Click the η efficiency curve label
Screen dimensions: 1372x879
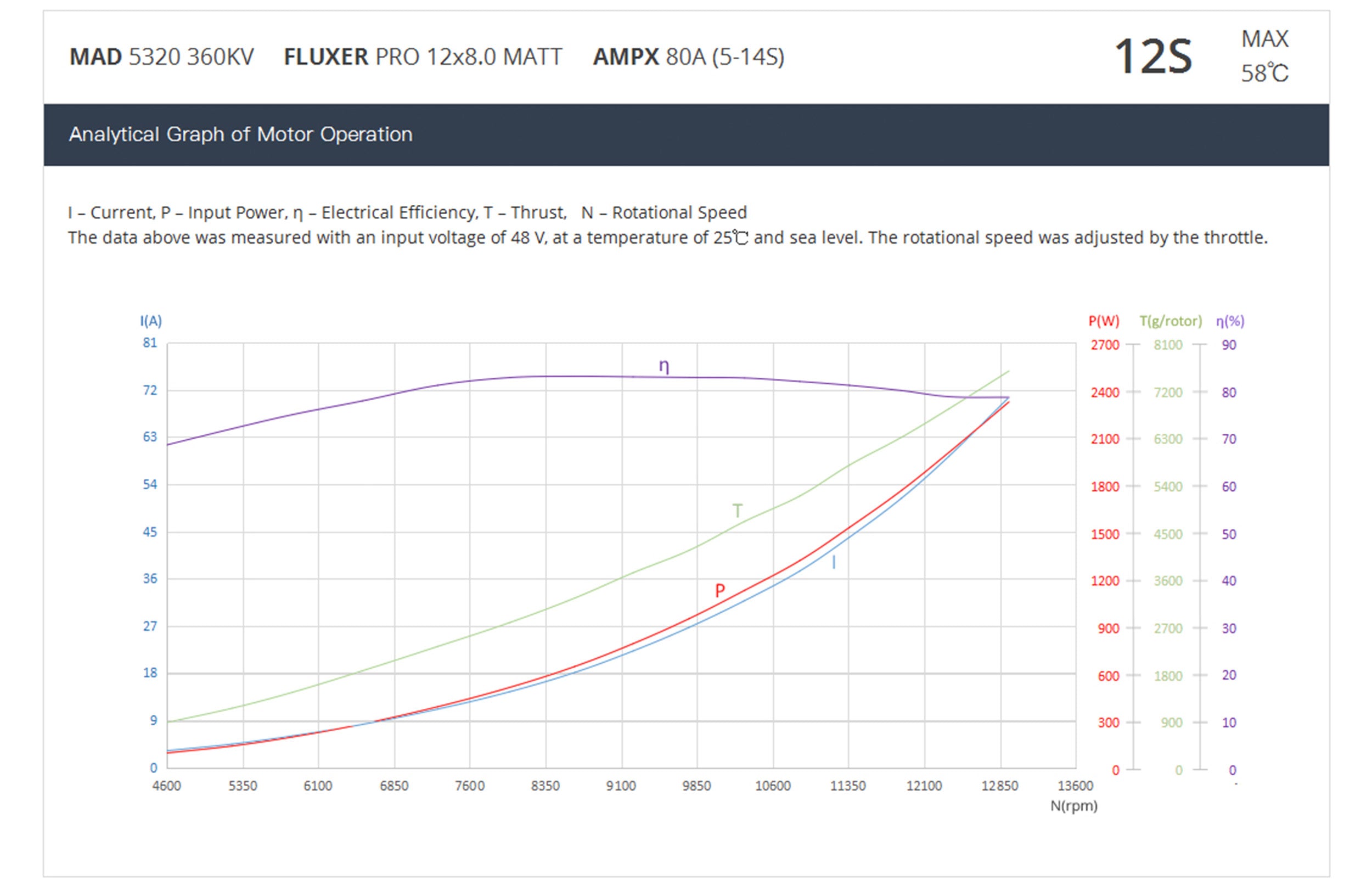point(663,366)
